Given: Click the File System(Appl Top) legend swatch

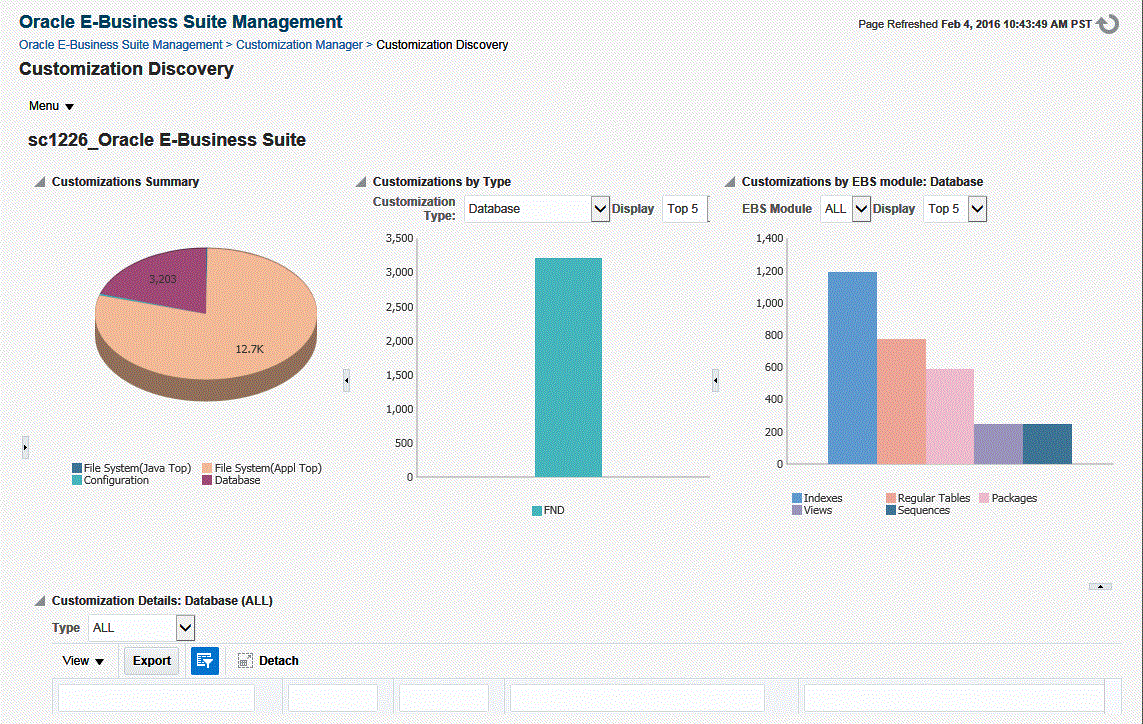Looking at the screenshot, I should click(x=207, y=468).
